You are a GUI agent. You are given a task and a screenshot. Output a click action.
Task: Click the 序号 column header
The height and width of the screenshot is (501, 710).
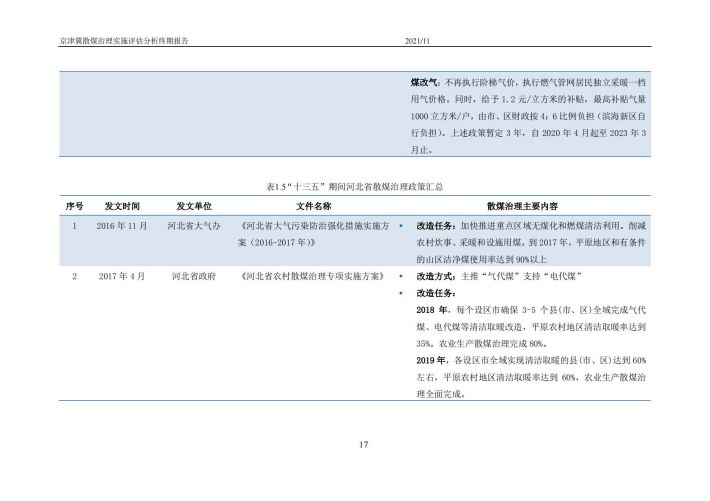point(74,206)
